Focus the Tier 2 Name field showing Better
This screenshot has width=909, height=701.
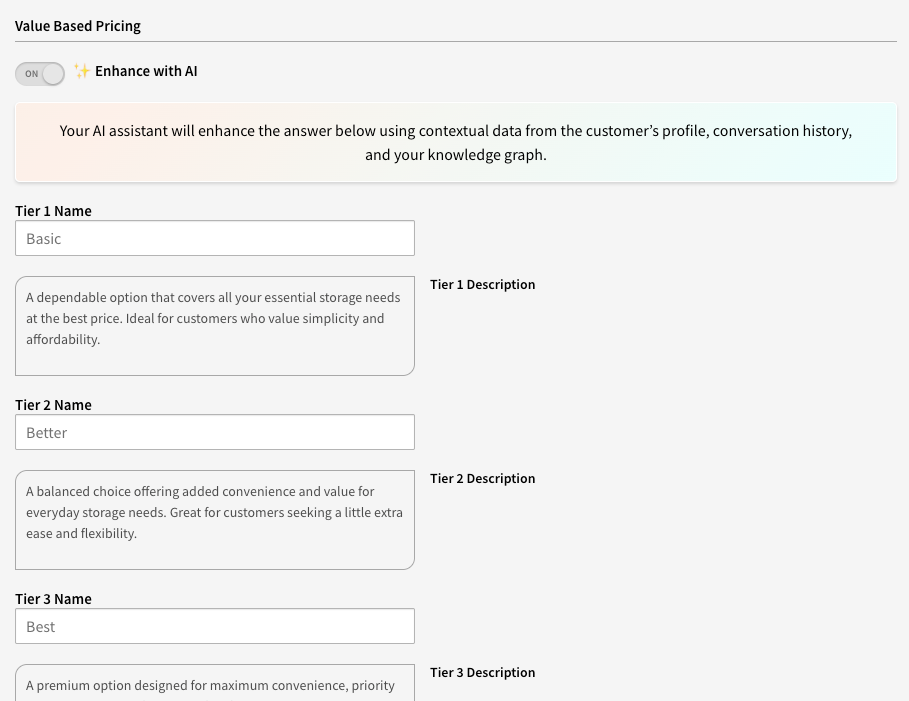coord(215,432)
